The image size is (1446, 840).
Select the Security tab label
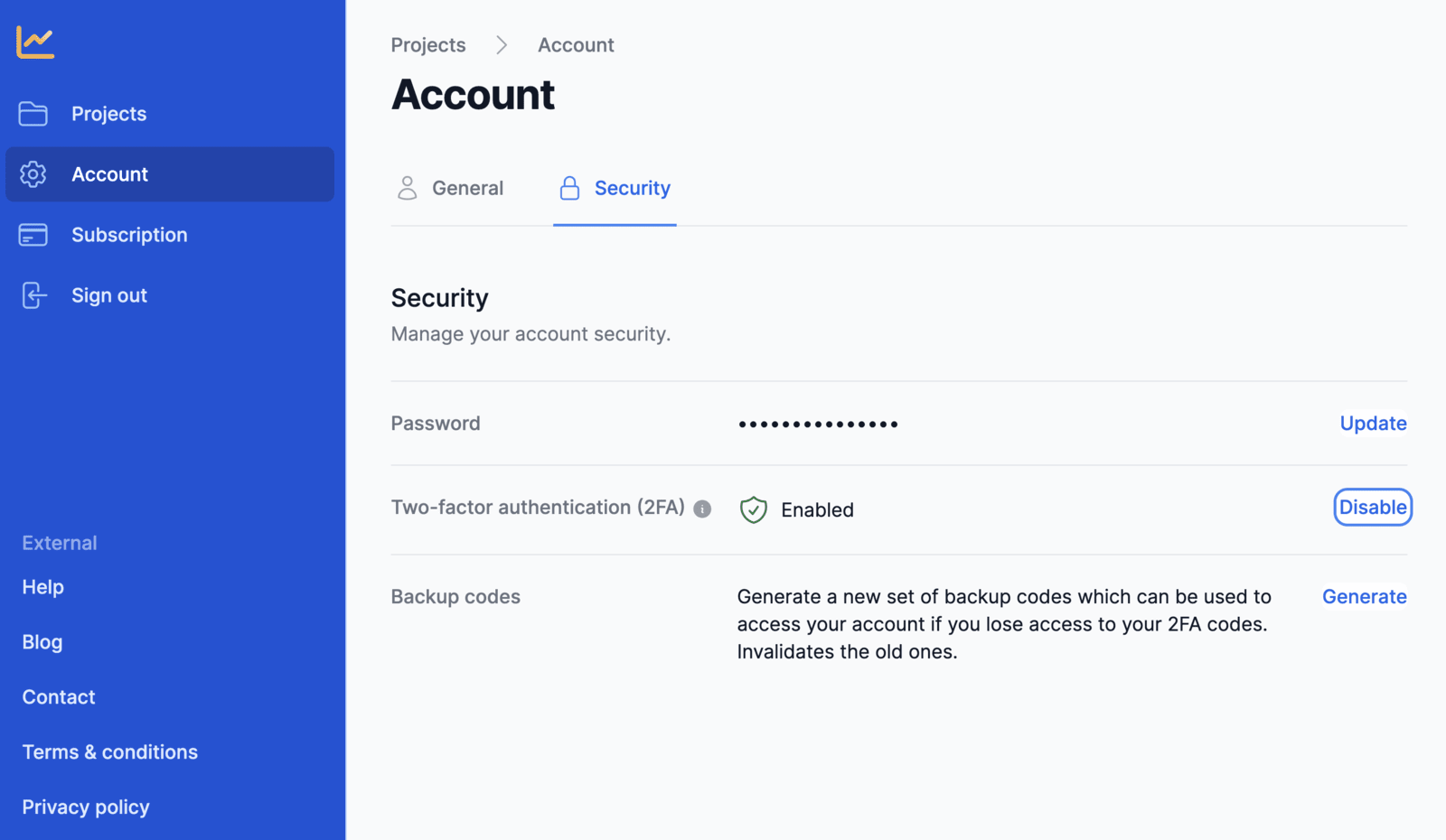tap(633, 188)
